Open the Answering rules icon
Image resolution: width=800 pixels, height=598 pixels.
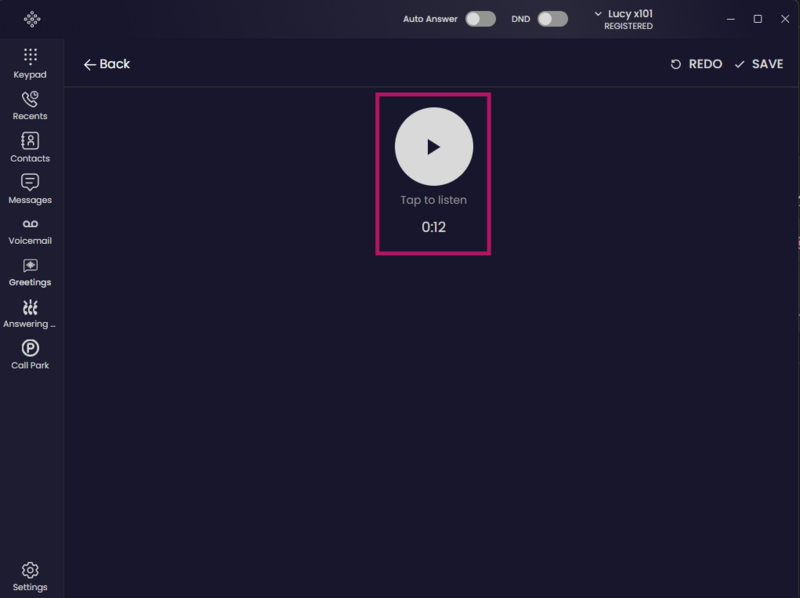tap(30, 307)
